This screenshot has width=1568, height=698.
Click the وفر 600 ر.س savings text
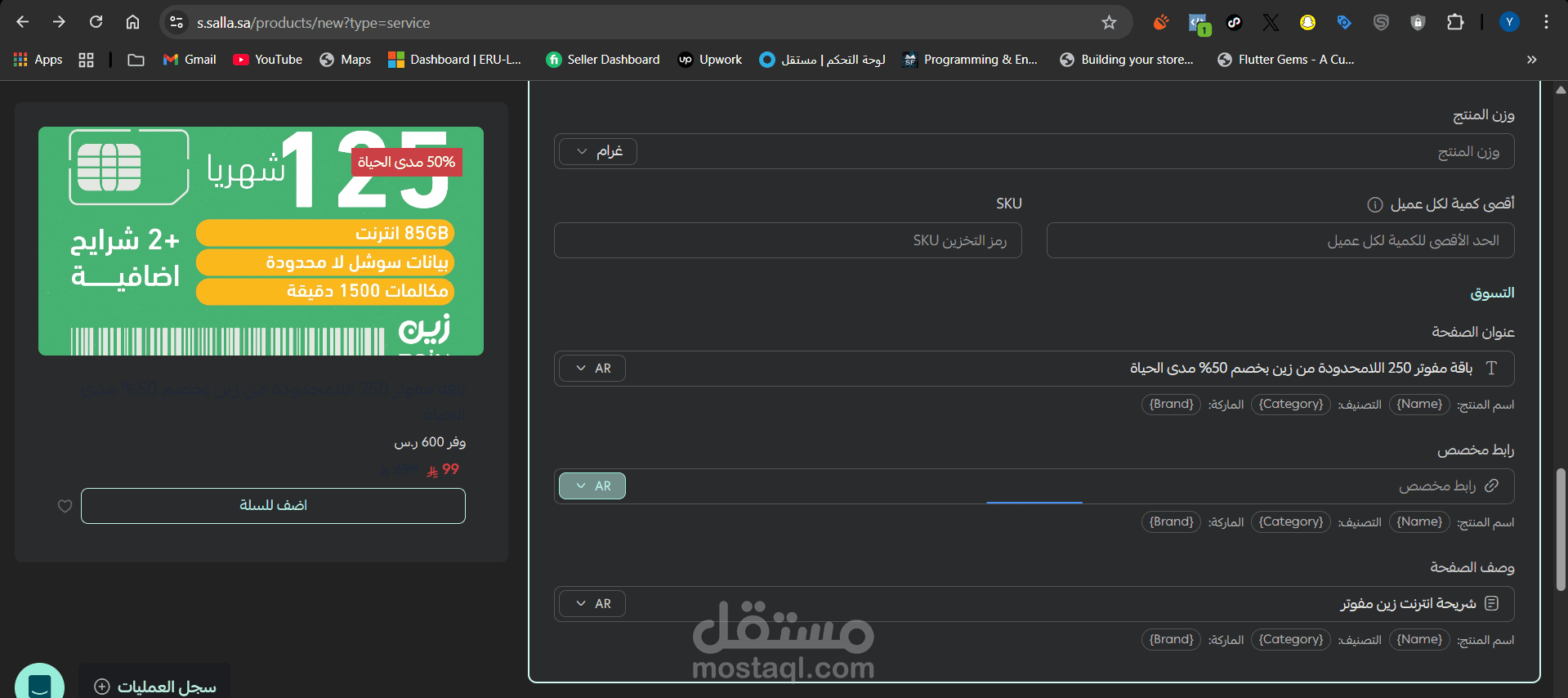tap(430, 442)
